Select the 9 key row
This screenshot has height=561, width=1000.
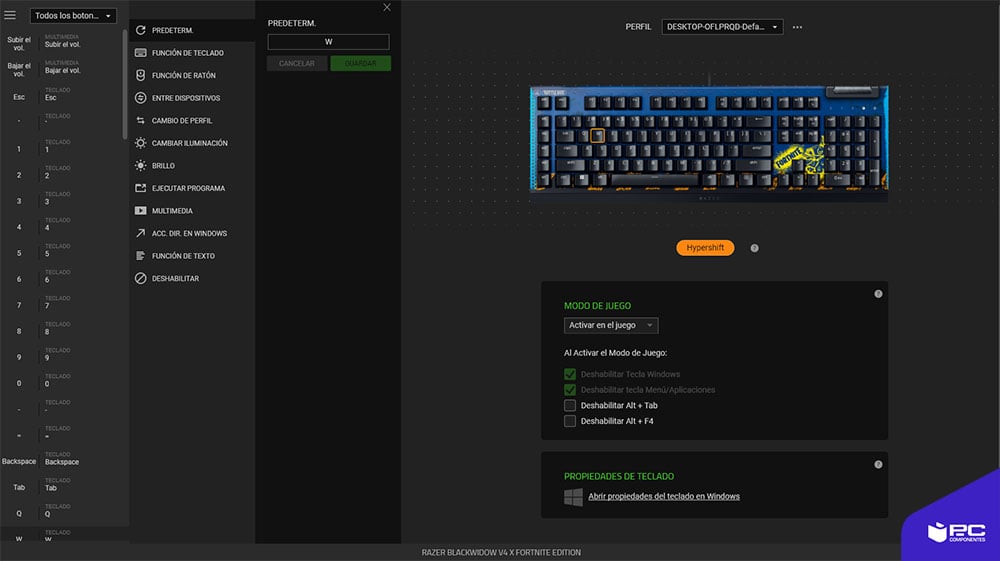click(61, 356)
